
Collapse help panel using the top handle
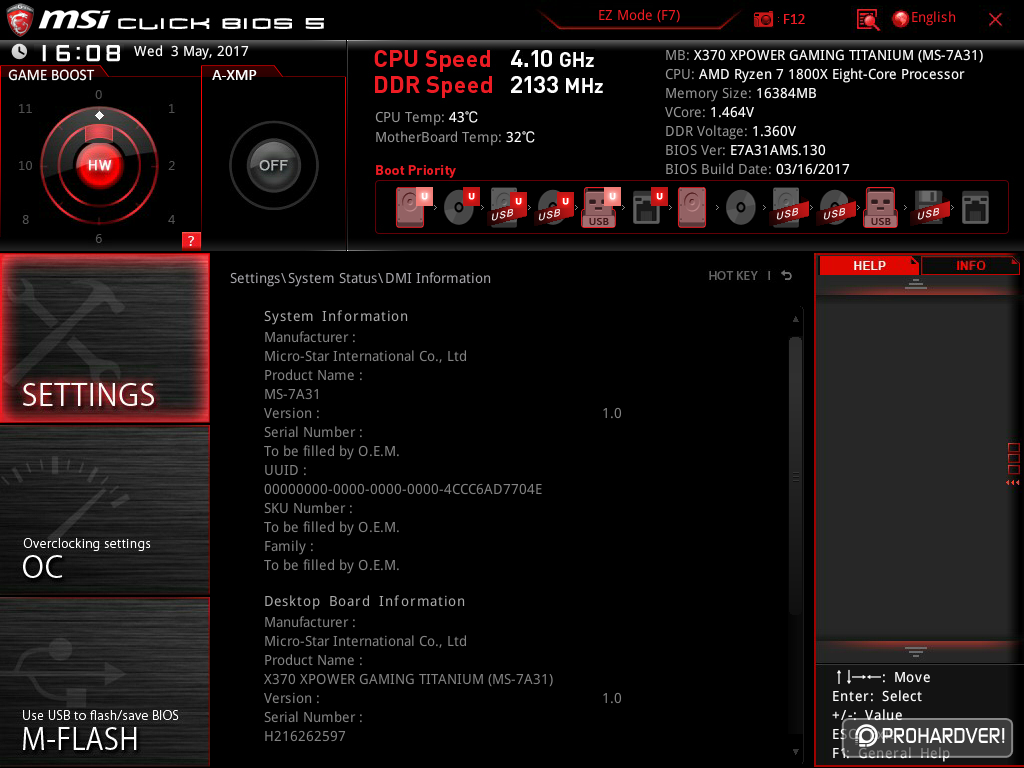pos(916,284)
